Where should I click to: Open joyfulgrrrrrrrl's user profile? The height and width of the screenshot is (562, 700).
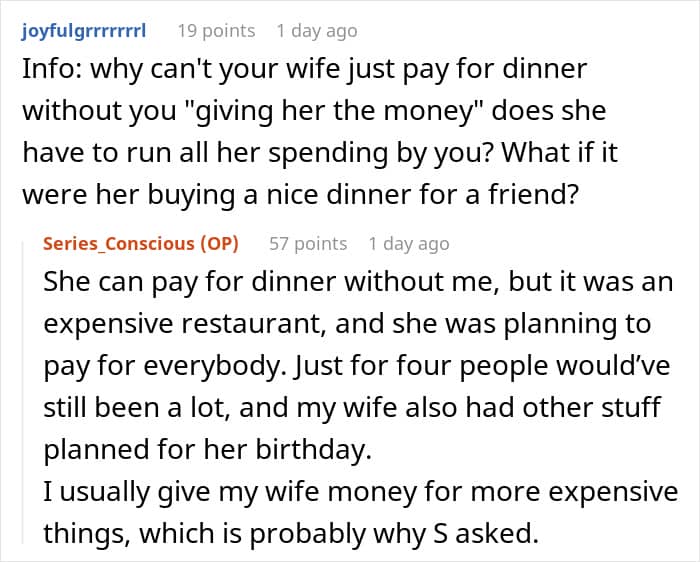point(83,31)
